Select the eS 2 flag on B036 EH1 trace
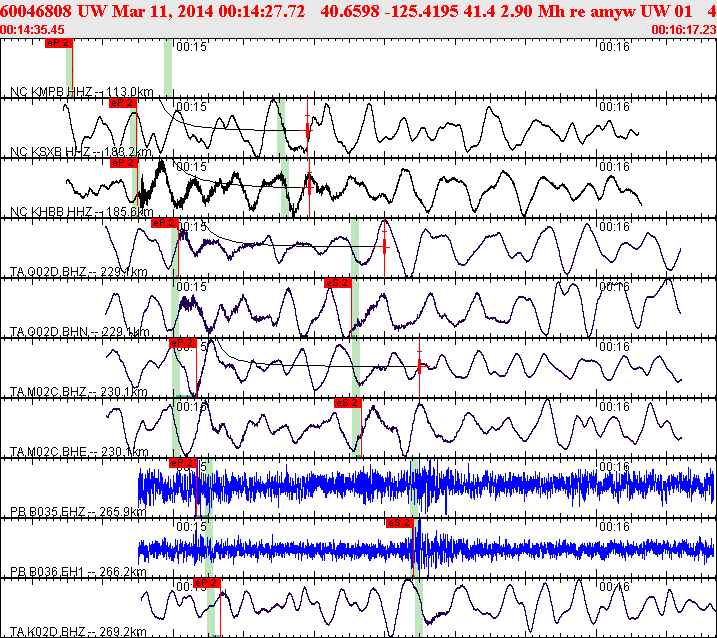717x638 pixels. tap(400, 523)
